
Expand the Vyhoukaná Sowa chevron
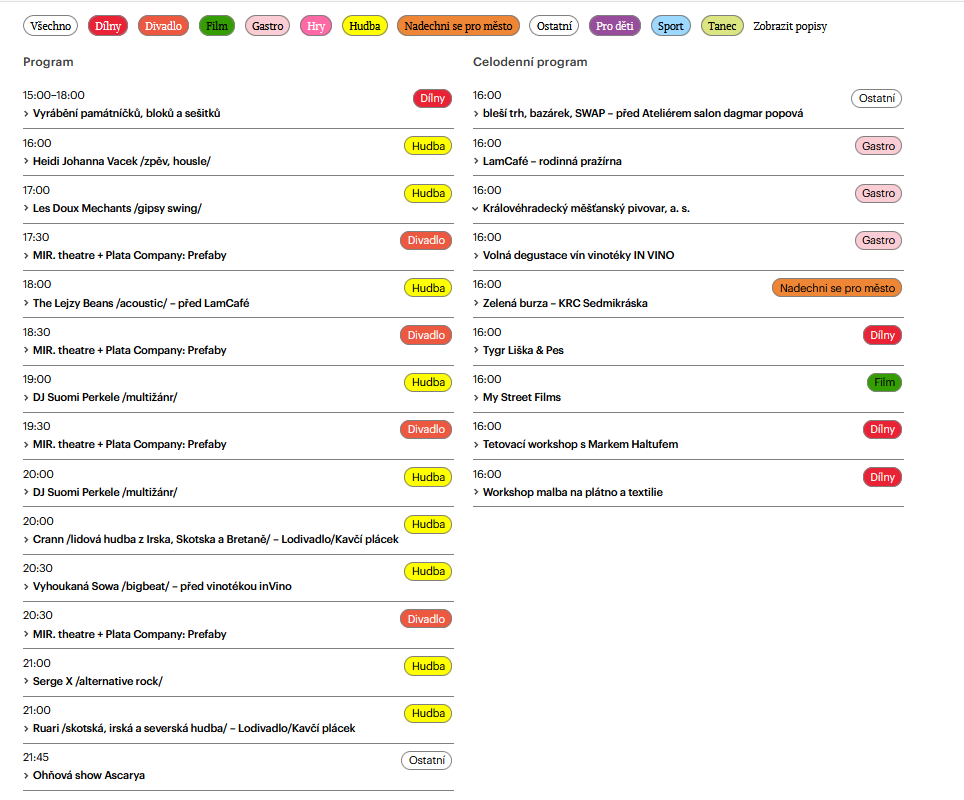click(26, 587)
